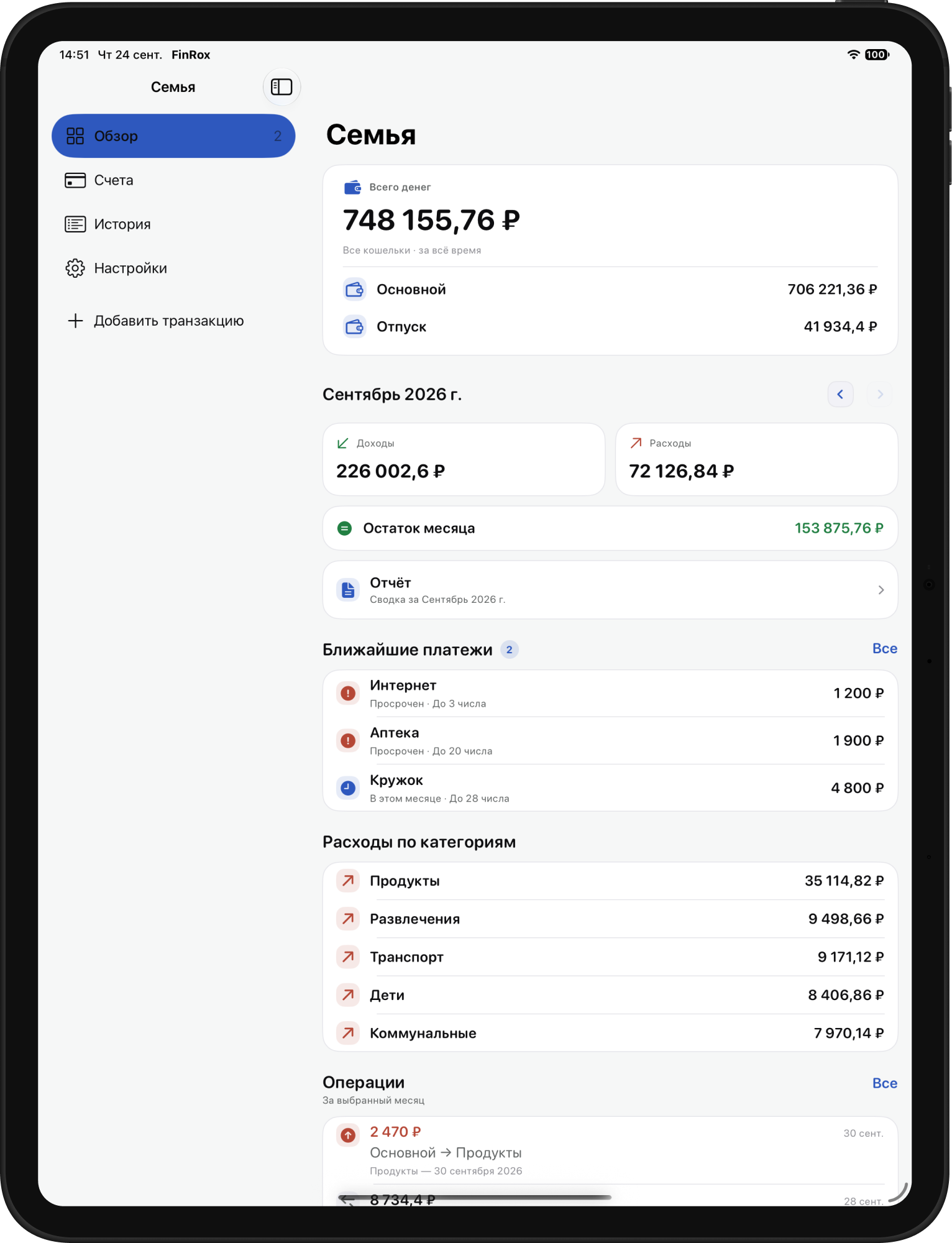Click the Коммунальные expense arrow icon
This screenshot has width=952, height=1243.
pyautogui.click(x=348, y=1033)
